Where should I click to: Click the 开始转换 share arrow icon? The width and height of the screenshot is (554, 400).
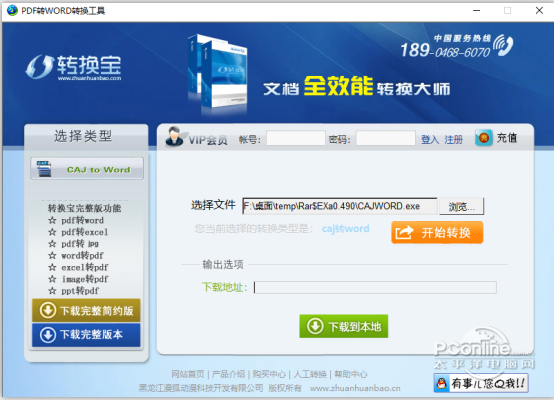(x=404, y=233)
